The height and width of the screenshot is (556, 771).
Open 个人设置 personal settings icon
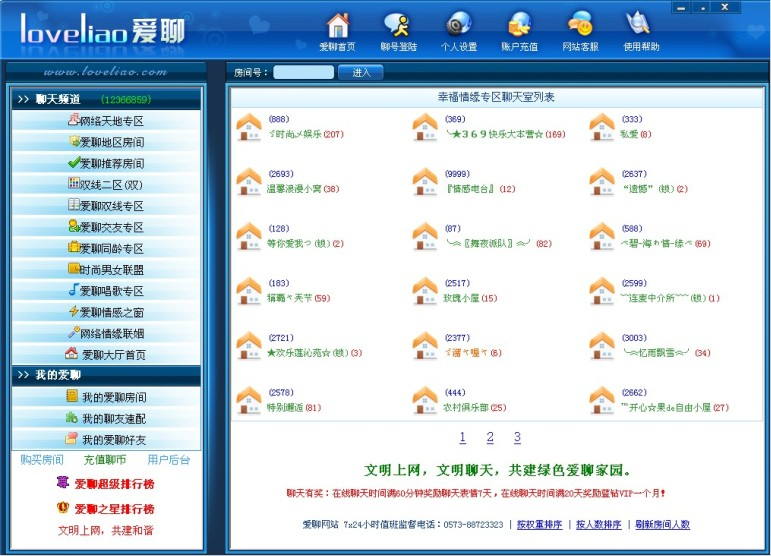coord(458,26)
